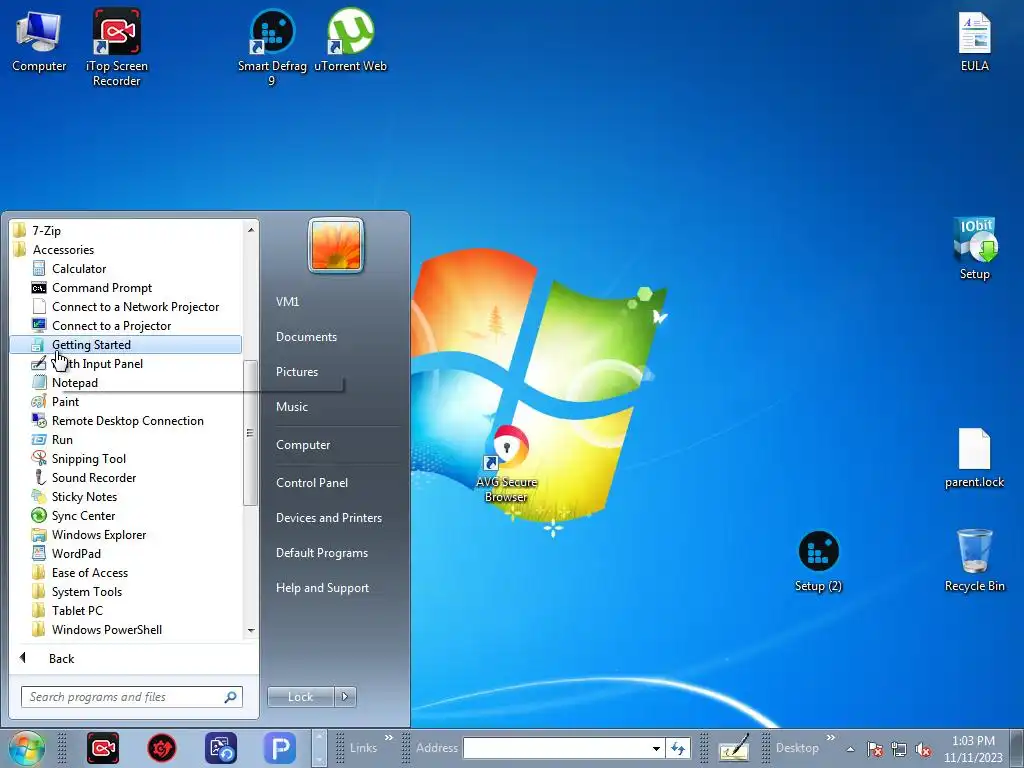Image resolution: width=1024 pixels, height=768 pixels.
Task: Open Tablet PC Input Panel taskbar icon
Action: click(x=733, y=748)
